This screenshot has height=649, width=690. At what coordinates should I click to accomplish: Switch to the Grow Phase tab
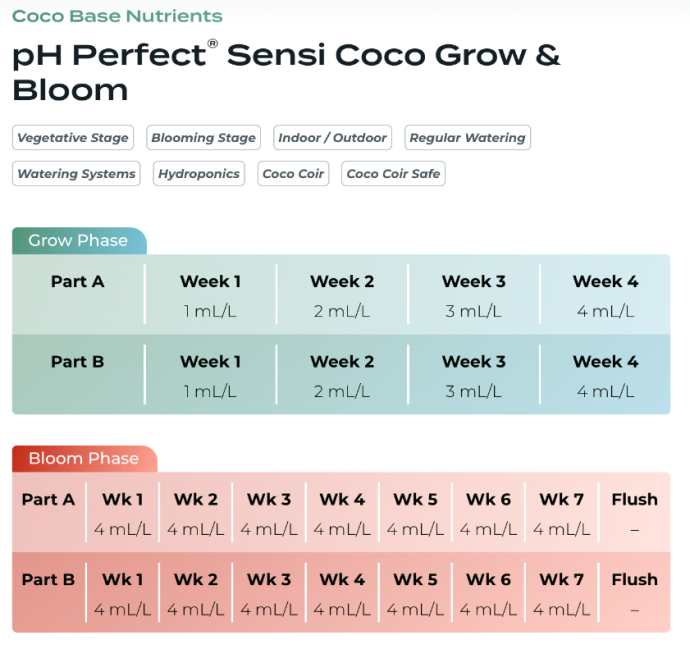[78, 241]
